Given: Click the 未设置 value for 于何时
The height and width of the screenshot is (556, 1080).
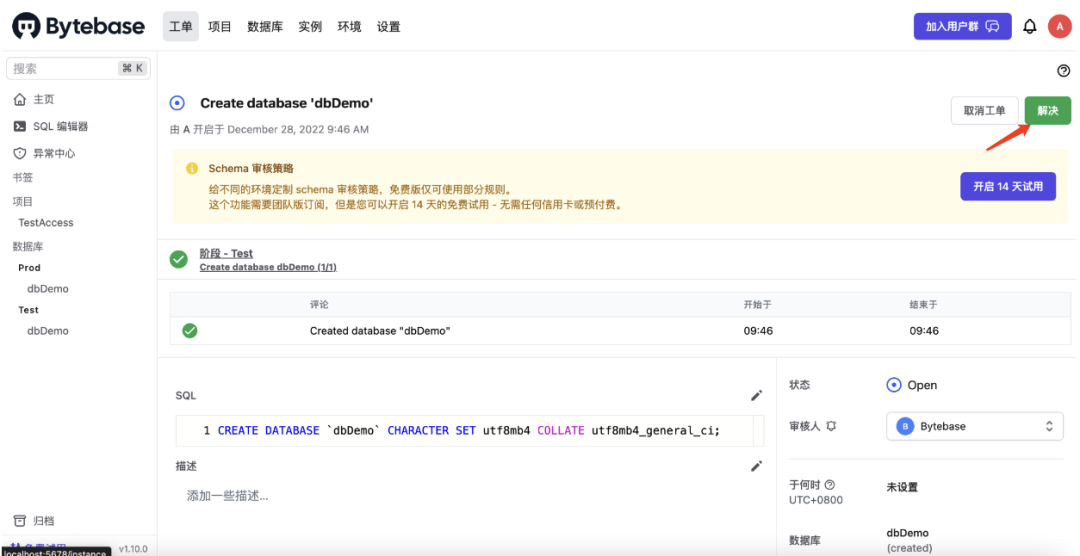Looking at the screenshot, I should click(902, 487).
